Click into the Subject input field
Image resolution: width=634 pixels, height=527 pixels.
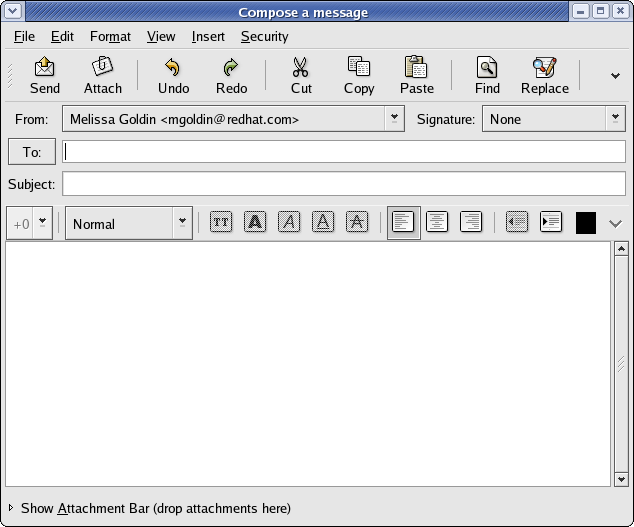point(344,184)
